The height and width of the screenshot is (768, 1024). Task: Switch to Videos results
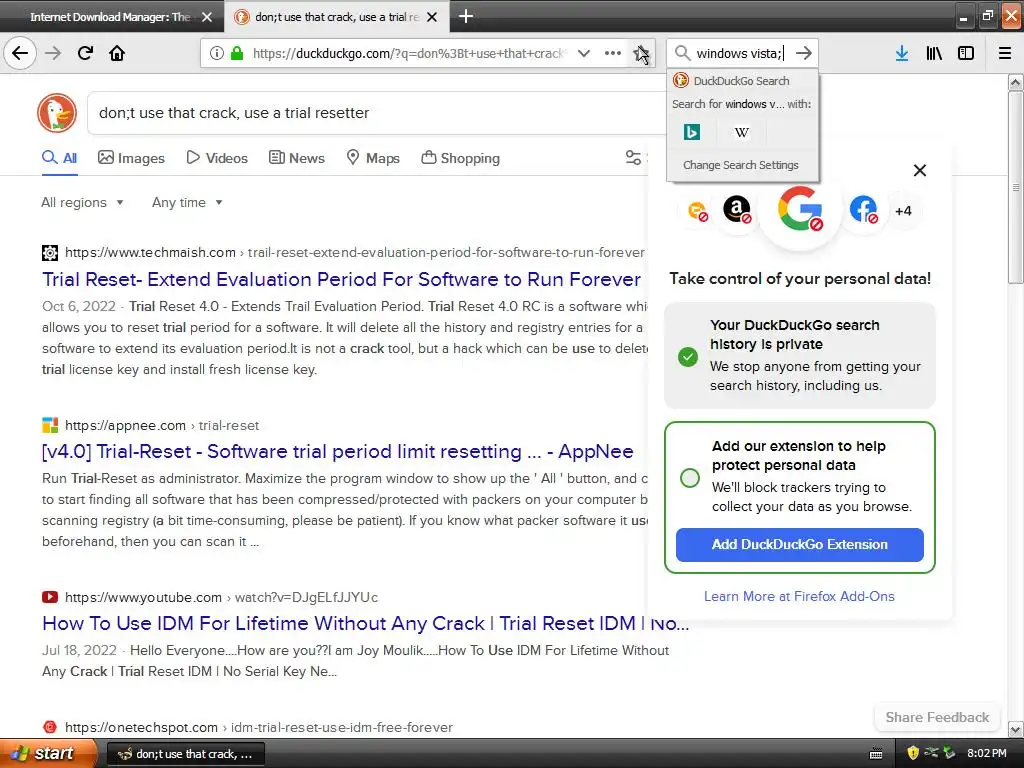217,157
